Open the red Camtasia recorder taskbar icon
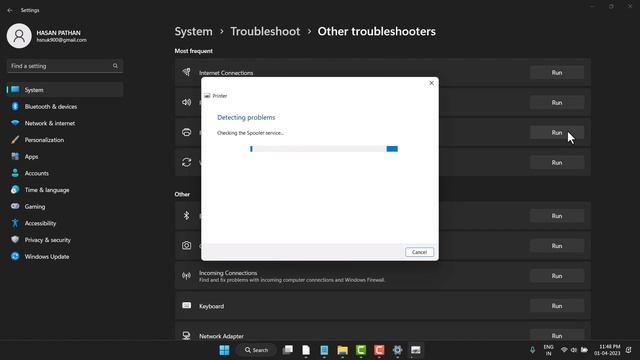This screenshot has width=640, height=360. pyautogui.click(x=379, y=350)
